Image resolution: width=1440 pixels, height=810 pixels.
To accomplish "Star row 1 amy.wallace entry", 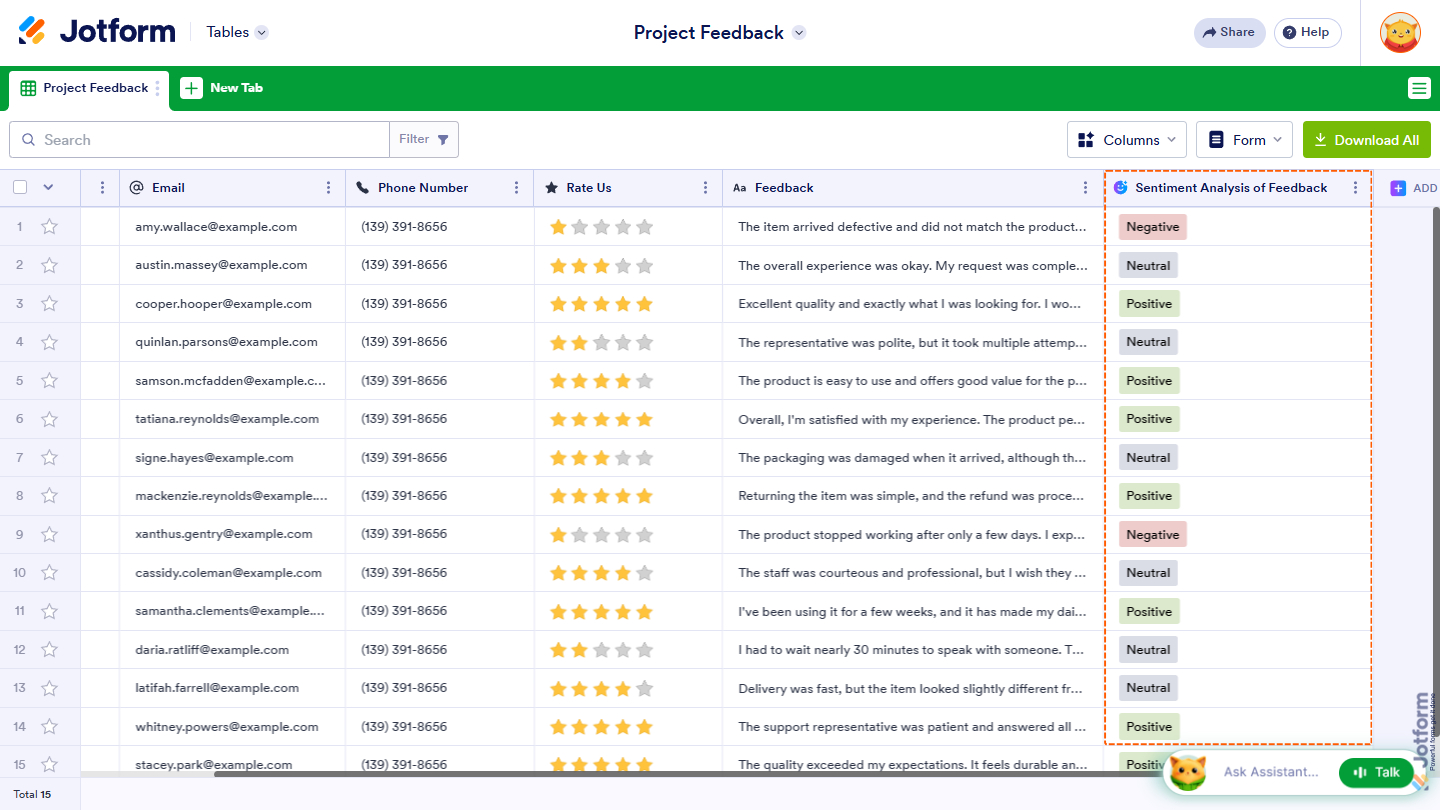I will [x=49, y=227].
